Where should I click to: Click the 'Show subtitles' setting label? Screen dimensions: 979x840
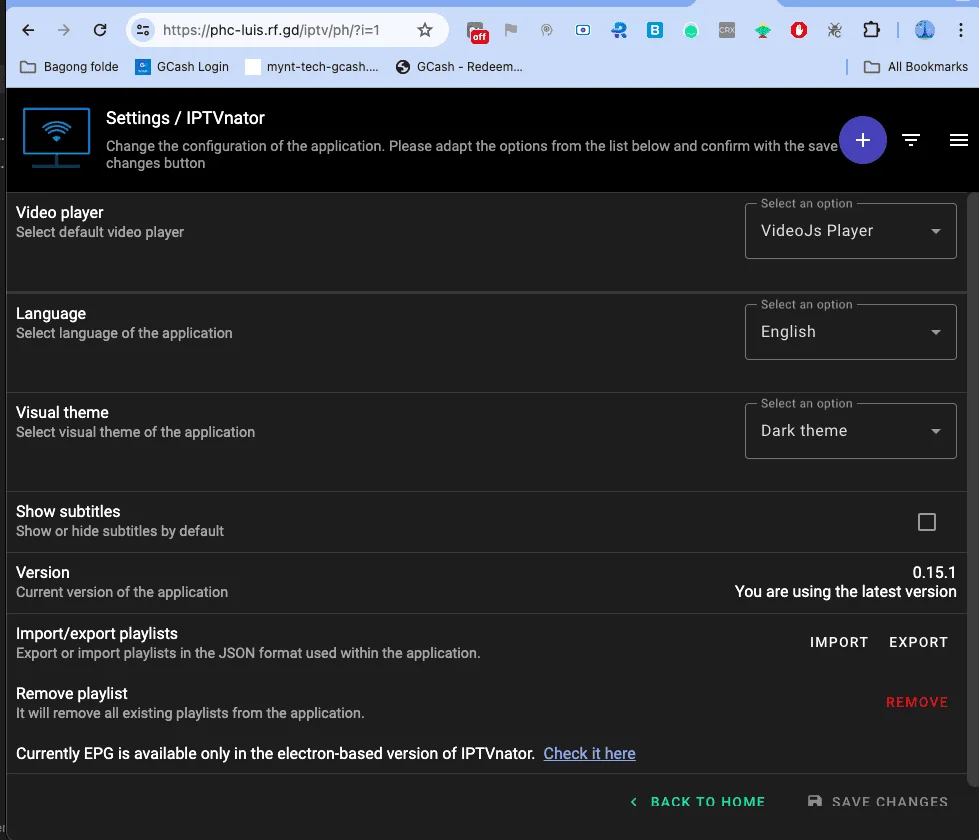point(68,511)
